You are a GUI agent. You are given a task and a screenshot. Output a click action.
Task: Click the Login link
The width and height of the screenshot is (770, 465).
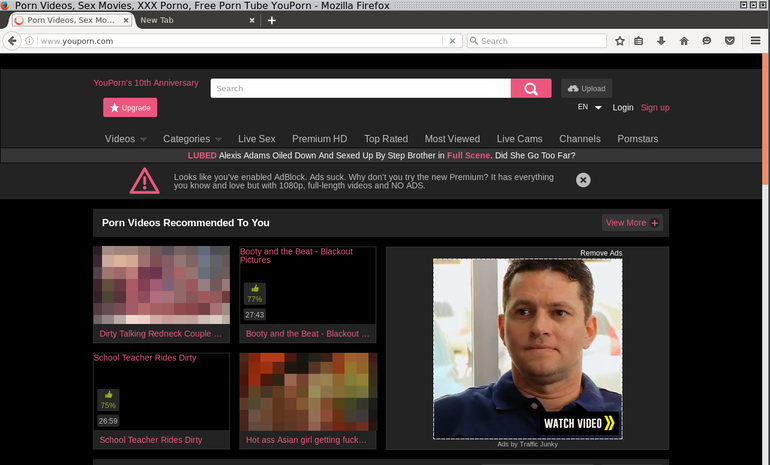(623, 108)
